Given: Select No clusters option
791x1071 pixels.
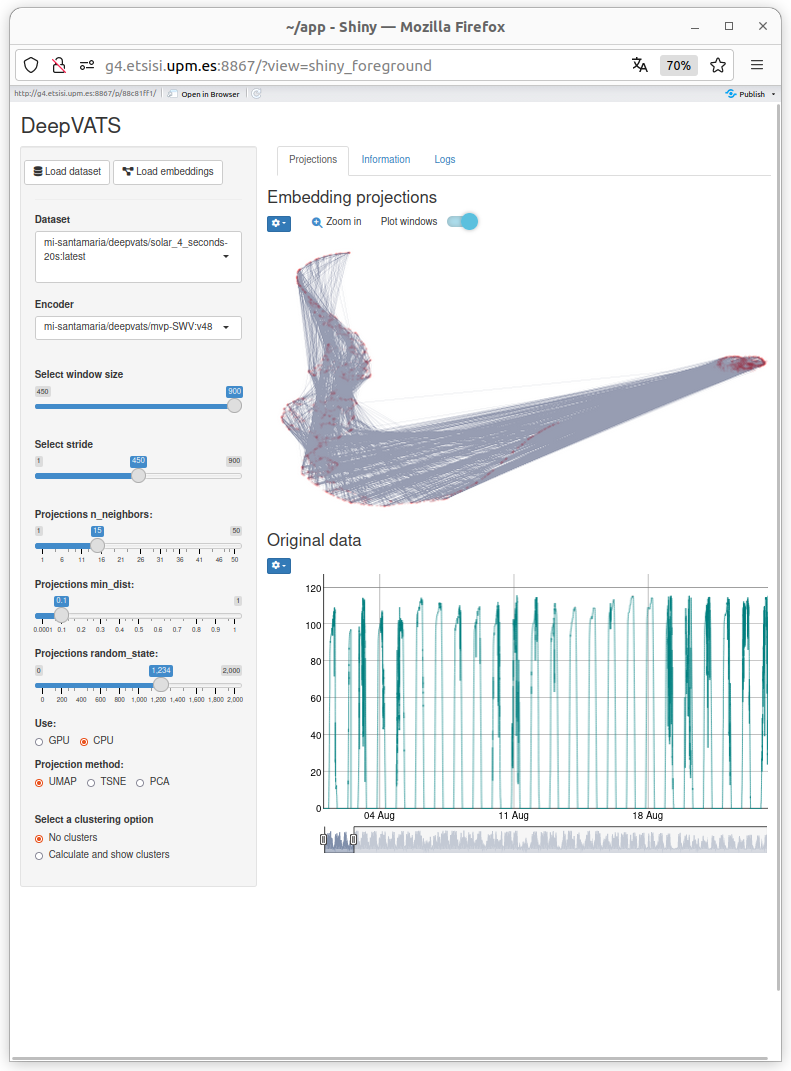Looking at the screenshot, I should click(x=39, y=839).
